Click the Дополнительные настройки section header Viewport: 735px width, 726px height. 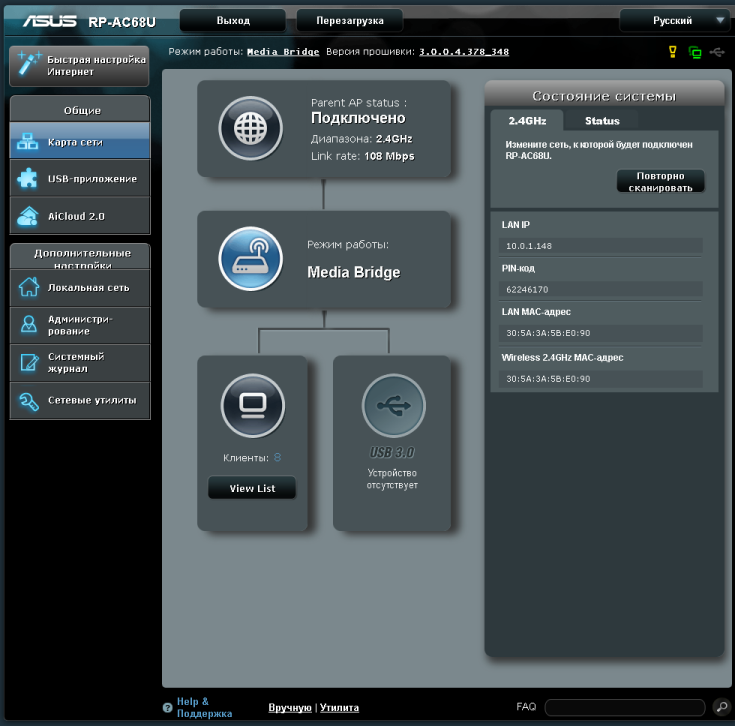pyautogui.click(x=80, y=257)
